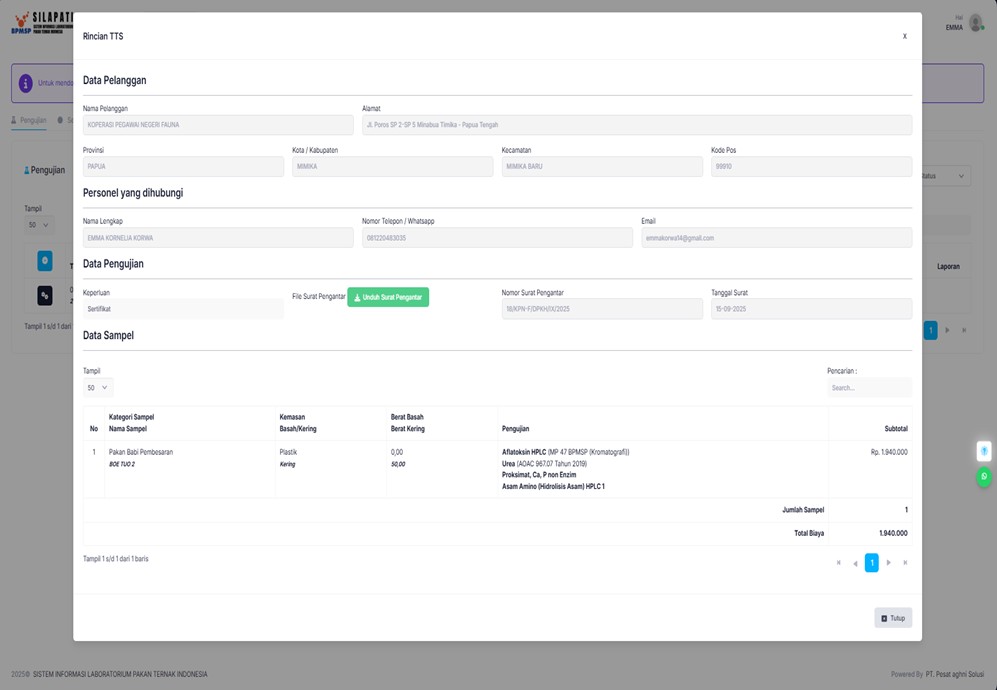
Task: Close the Rincian TTS dialog with X
Action: (904, 36)
